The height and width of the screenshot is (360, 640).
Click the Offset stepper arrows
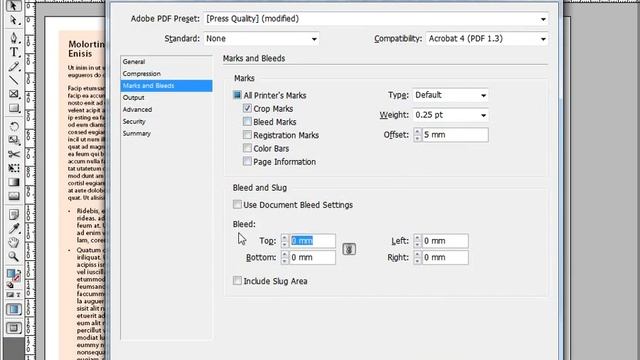[x=417, y=135]
